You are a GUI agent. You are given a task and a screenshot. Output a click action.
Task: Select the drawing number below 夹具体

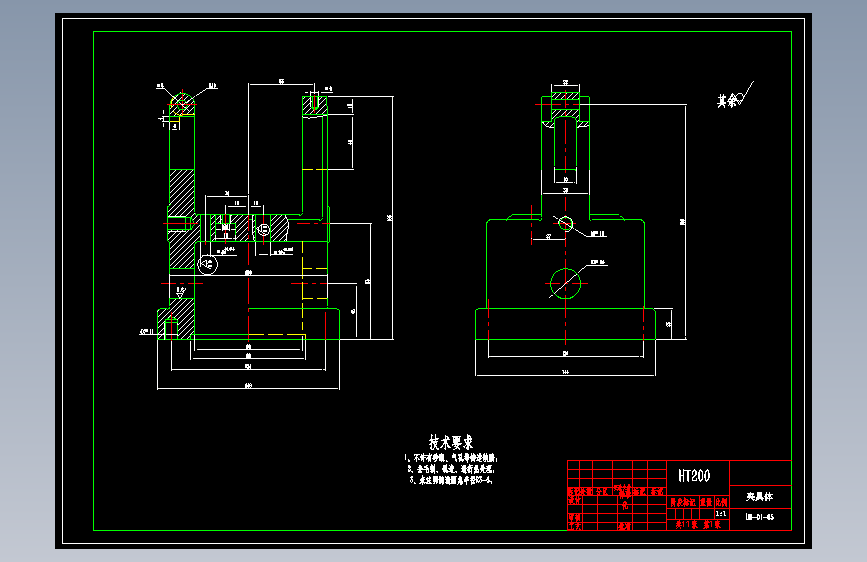[x=760, y=517]
